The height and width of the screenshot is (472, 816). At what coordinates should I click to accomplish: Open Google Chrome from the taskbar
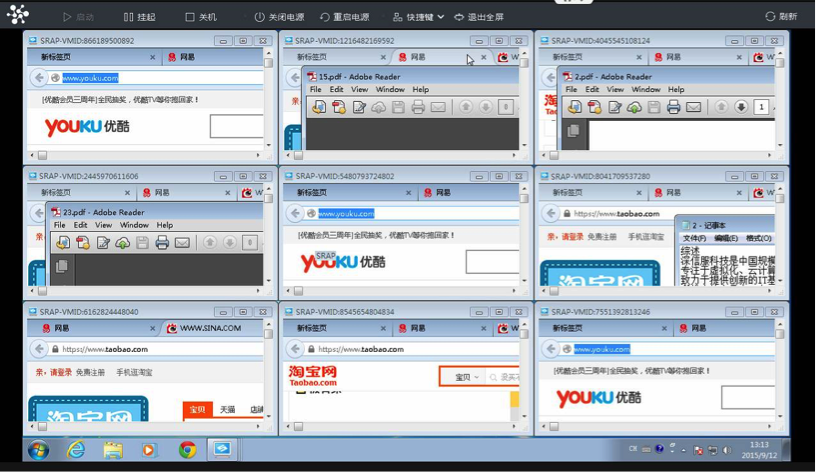tap(187, 450)
